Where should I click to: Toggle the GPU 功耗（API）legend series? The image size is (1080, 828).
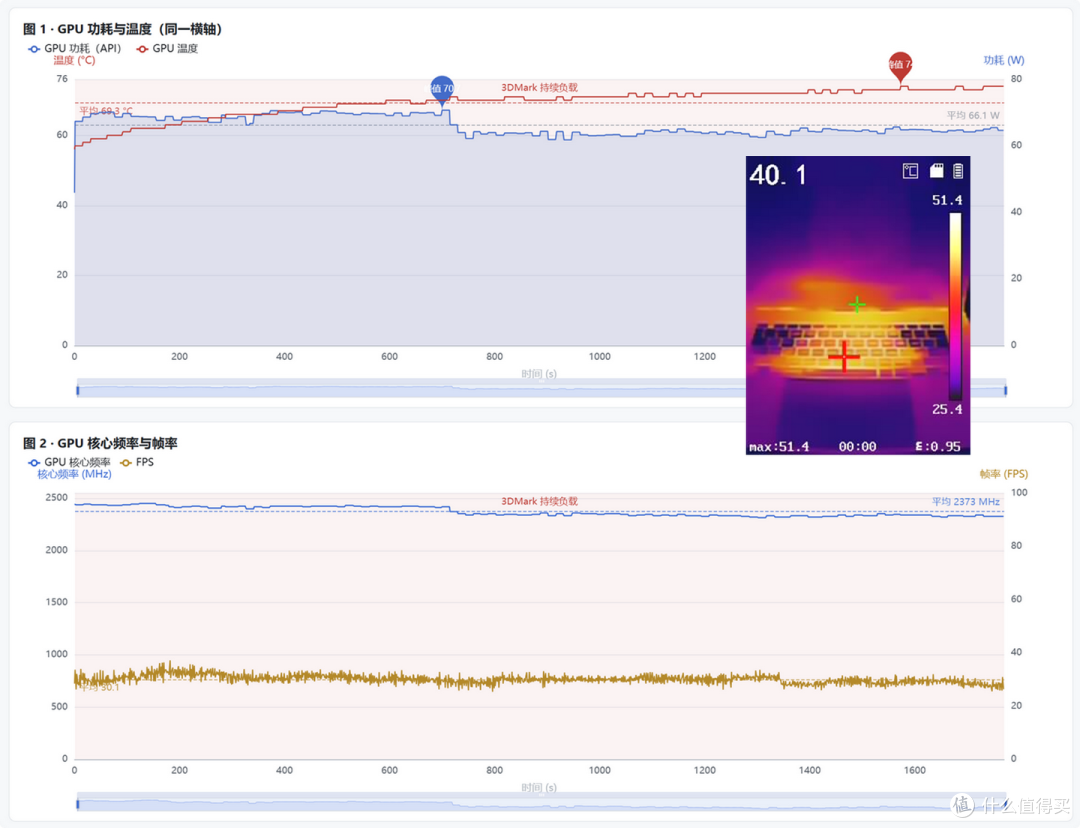(74, 48)
